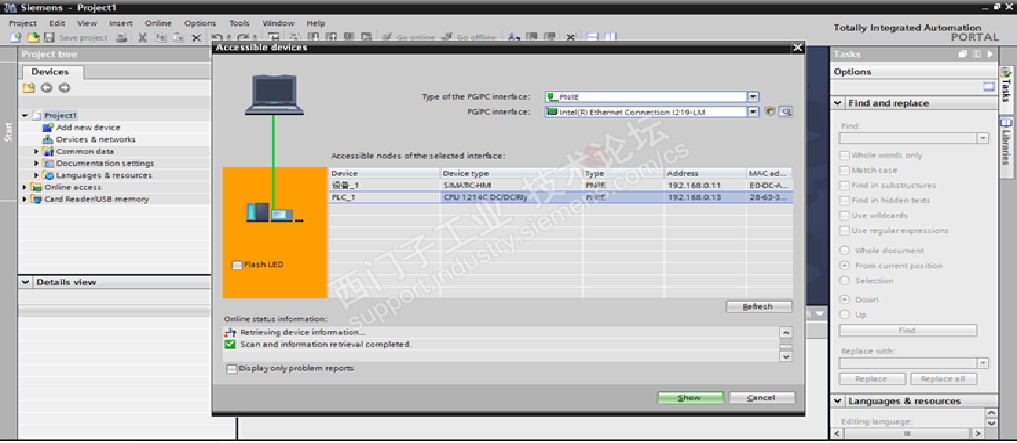Expand Card Reader/USB memory node

pos(25,199)
